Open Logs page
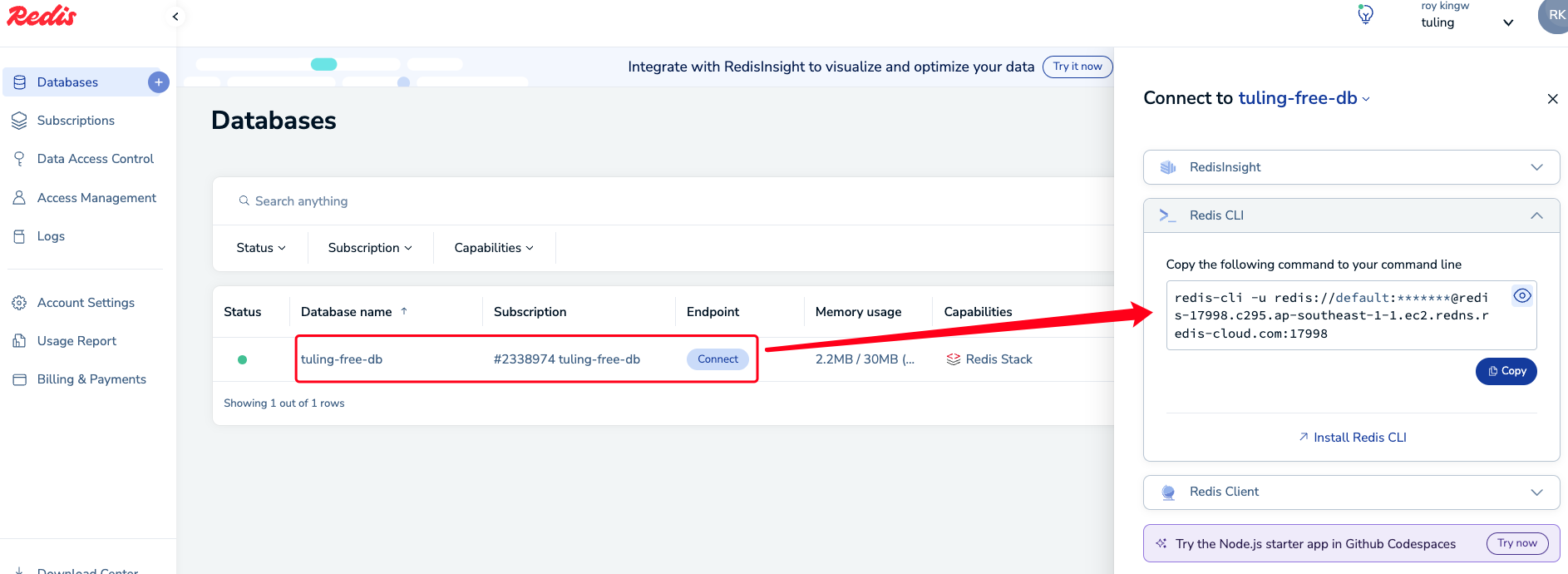This screenshot has width=1568, height=574. [51, 236]
